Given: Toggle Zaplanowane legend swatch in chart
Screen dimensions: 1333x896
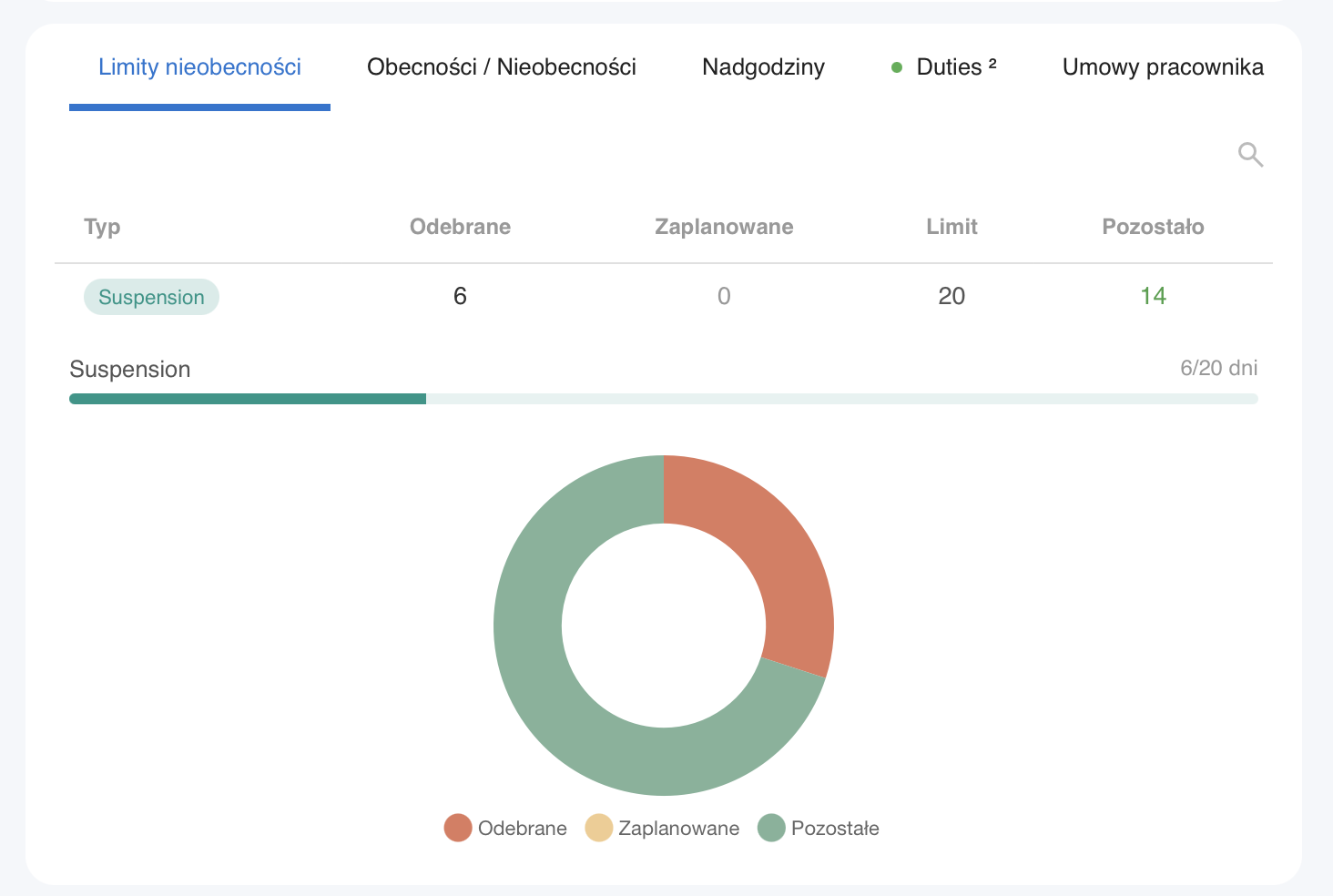Looking at the screenshot, I should pyautogui.click(x=598, y=828).
